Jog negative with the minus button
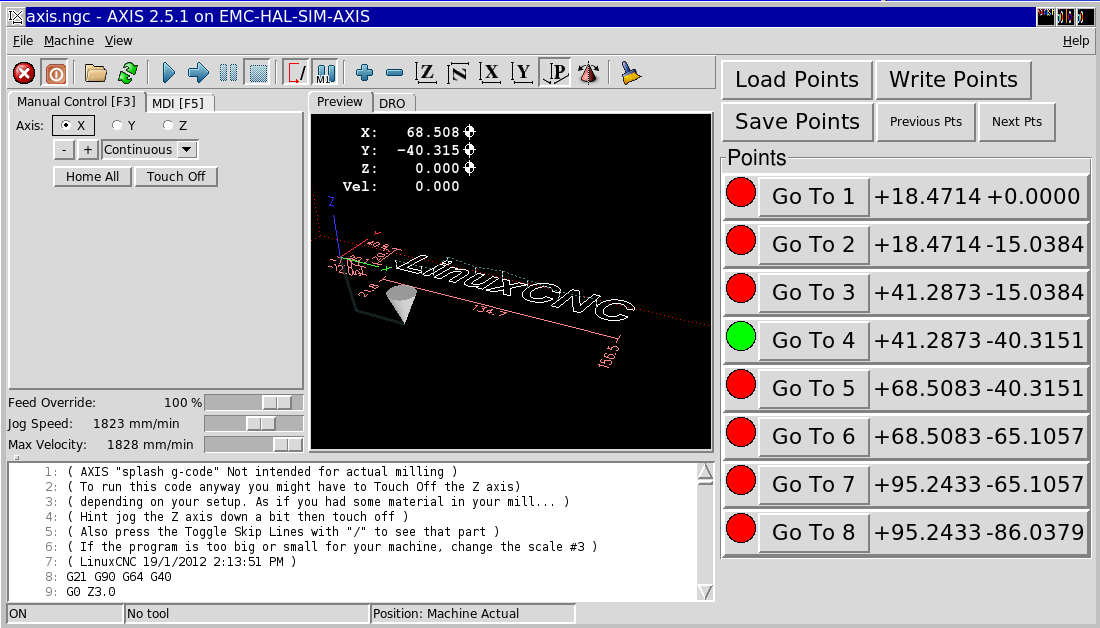1100x628 pixels. tap(64, 149)
